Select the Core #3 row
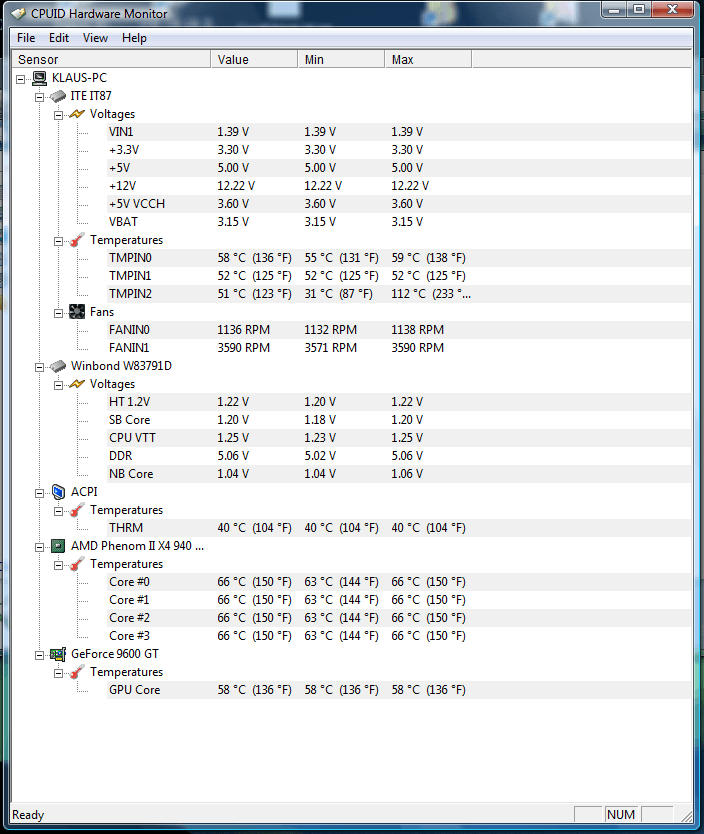This screenshot has width=704, height=834. point(399,636)
